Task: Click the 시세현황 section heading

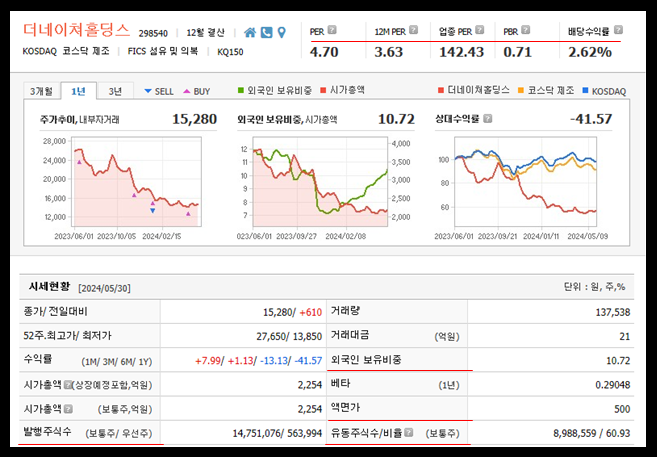Action: 49,287
